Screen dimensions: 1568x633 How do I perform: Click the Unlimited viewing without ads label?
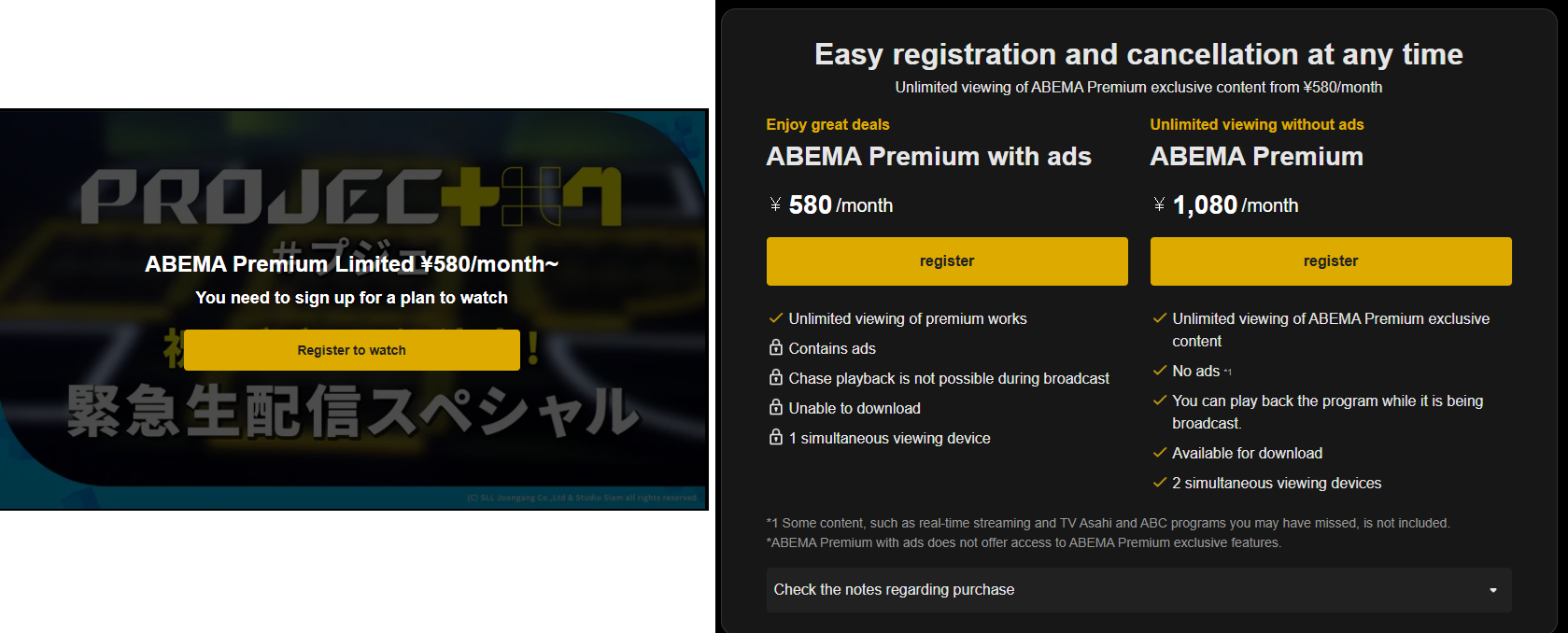click(x=1256, y=125)
